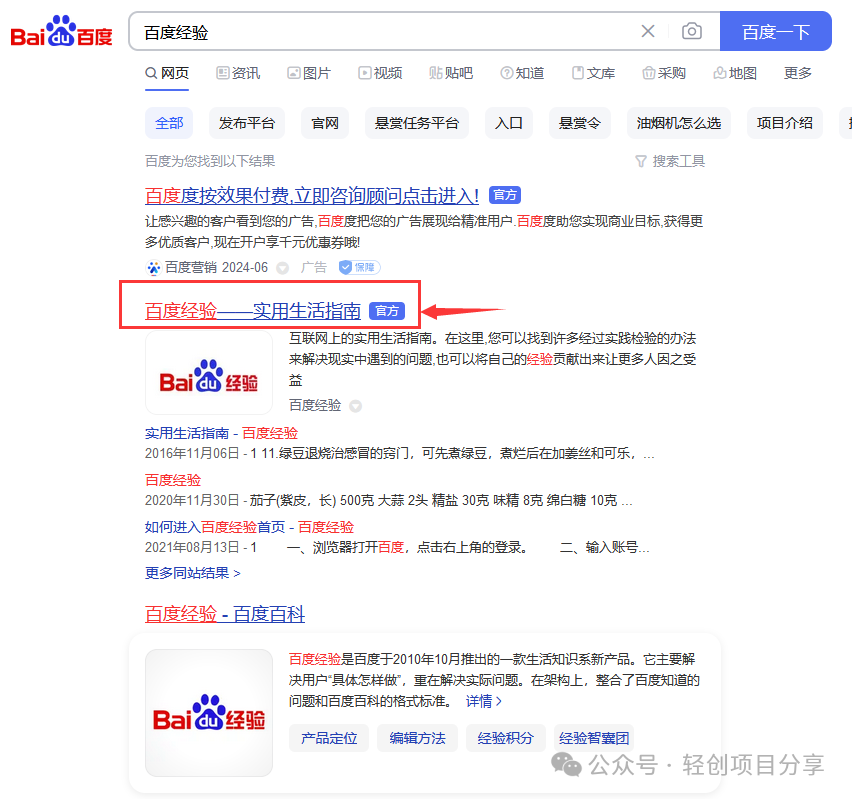The height and width of the screenshot is (799, 852).
Task: Click the 百度经验 source name under the description
Action: [x=315, y=405]
